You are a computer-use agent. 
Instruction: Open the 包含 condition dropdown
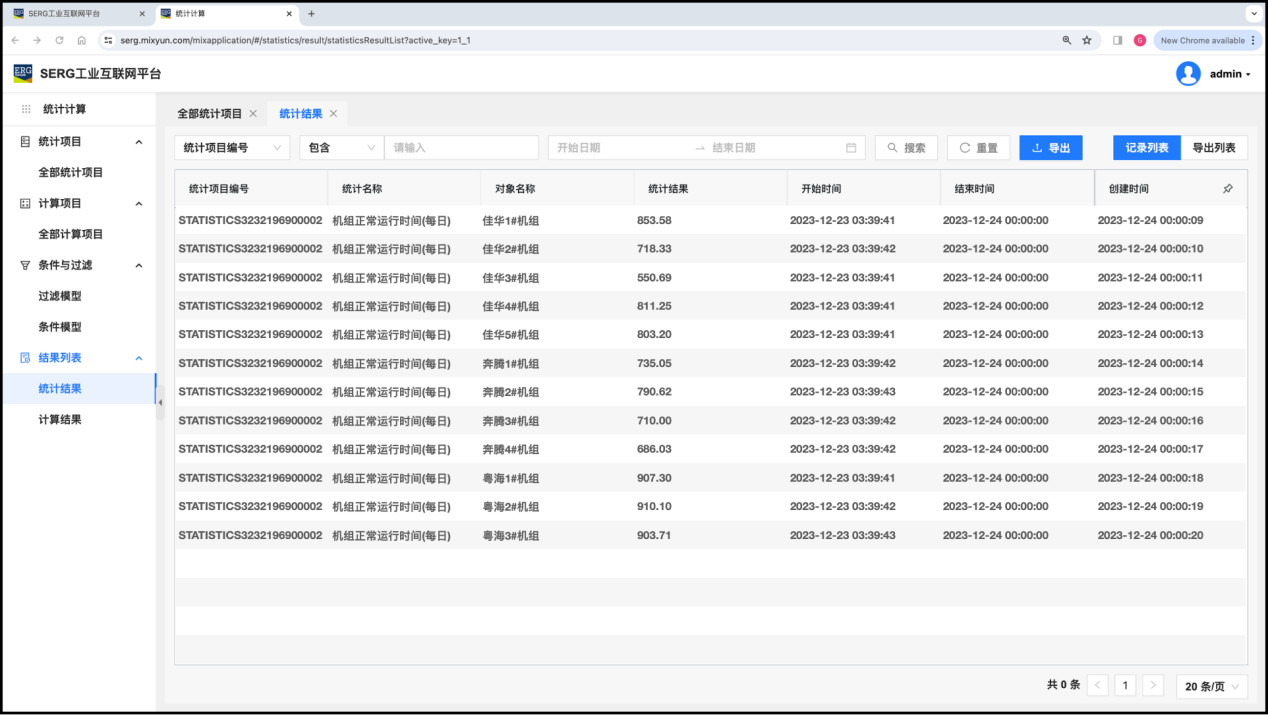(x=341, y=148)
